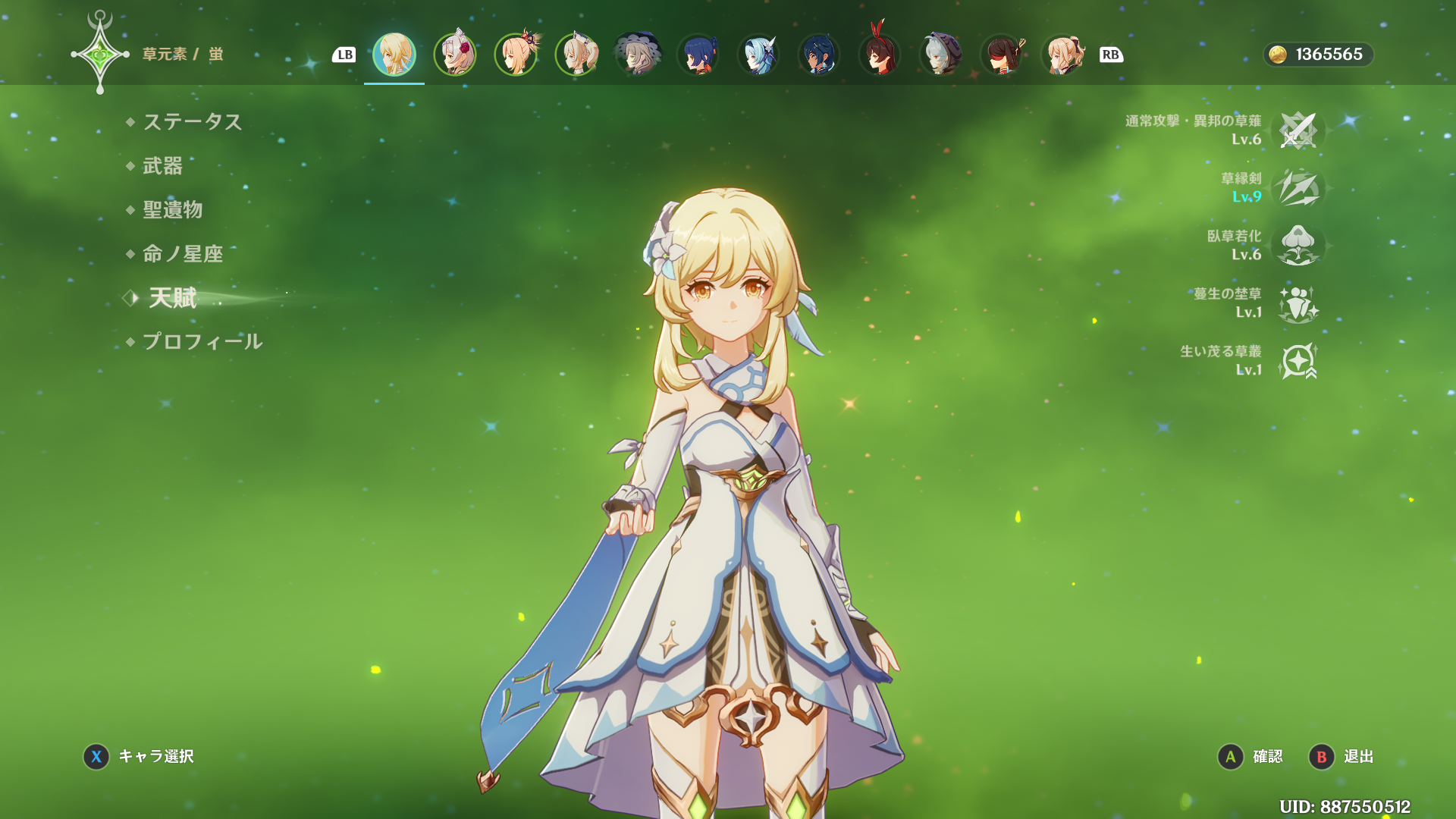Select the witch hat character portrait
The image size is (1456, 819).
(637, 55)
